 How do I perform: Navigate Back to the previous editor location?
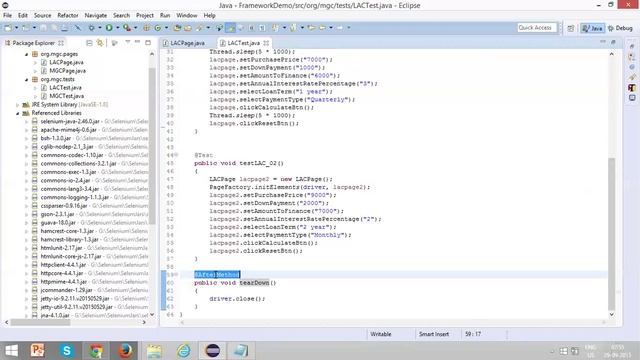point(323,28)
